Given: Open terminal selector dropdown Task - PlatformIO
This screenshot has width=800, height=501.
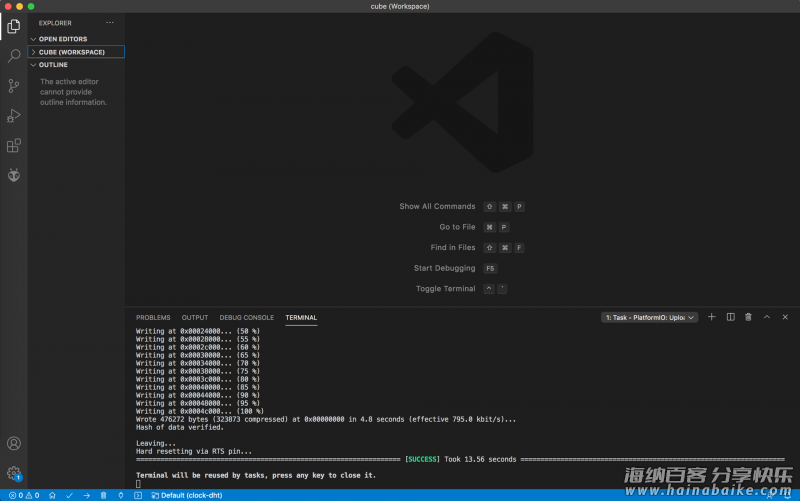Looking at the screenshot, I should 649,317.
